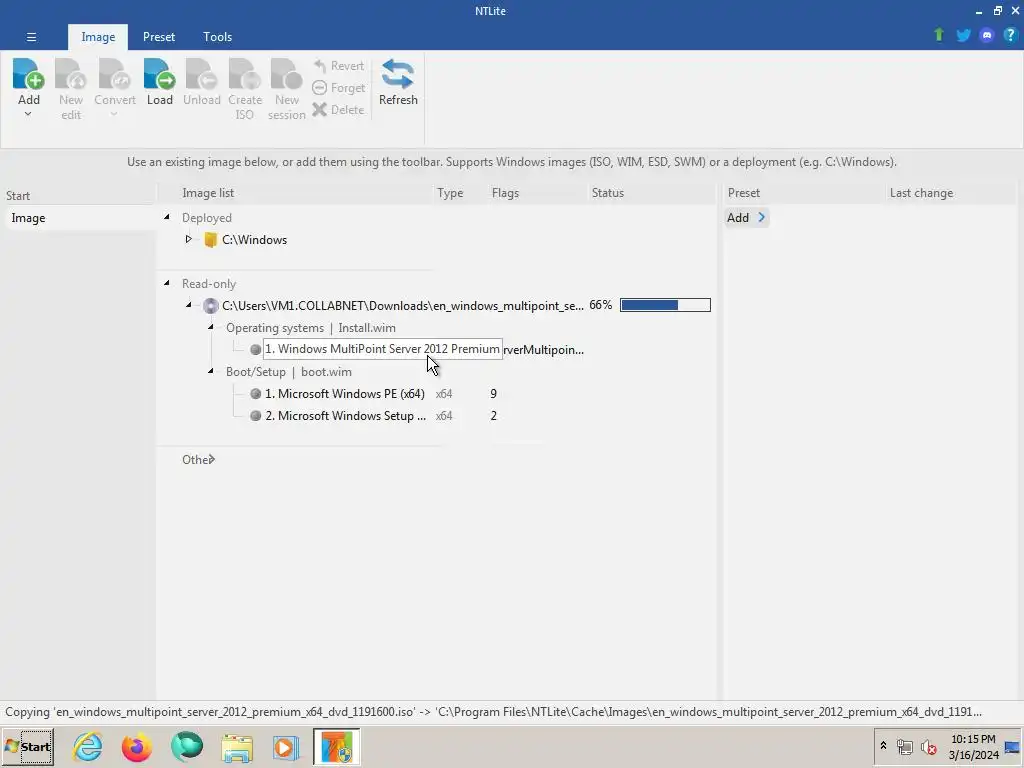Click the ISO disc icon

(210, 306)
